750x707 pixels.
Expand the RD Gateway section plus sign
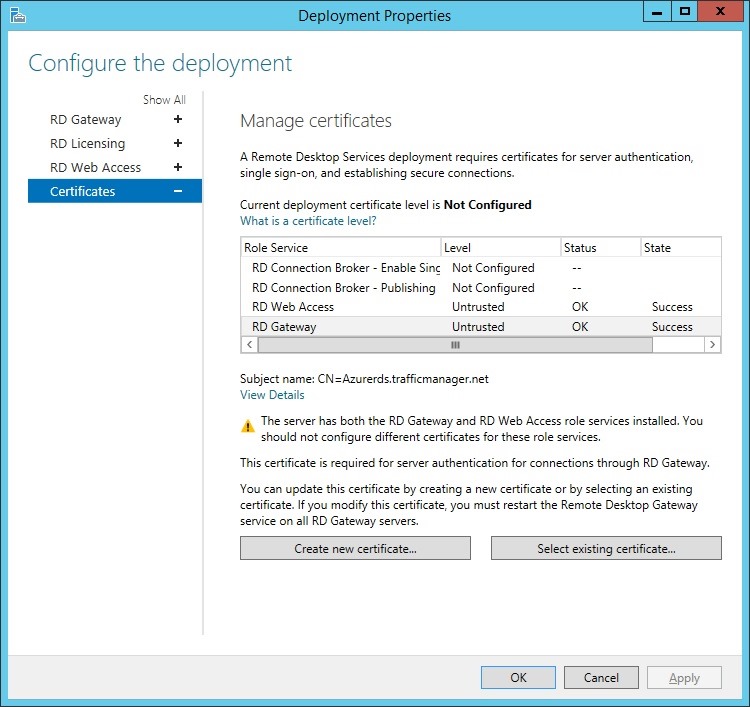(178, 119)
